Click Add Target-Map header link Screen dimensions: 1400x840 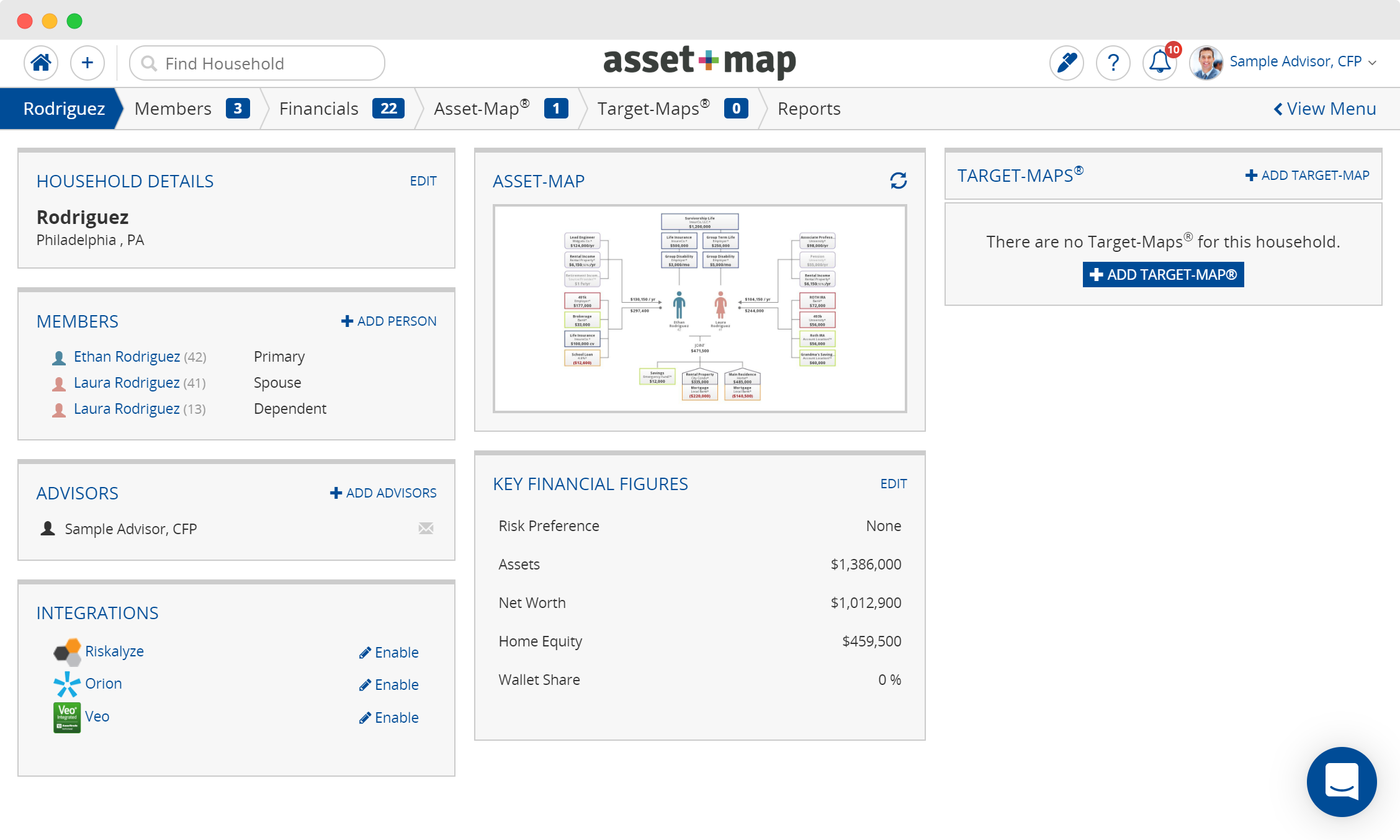pos(1308,176)
